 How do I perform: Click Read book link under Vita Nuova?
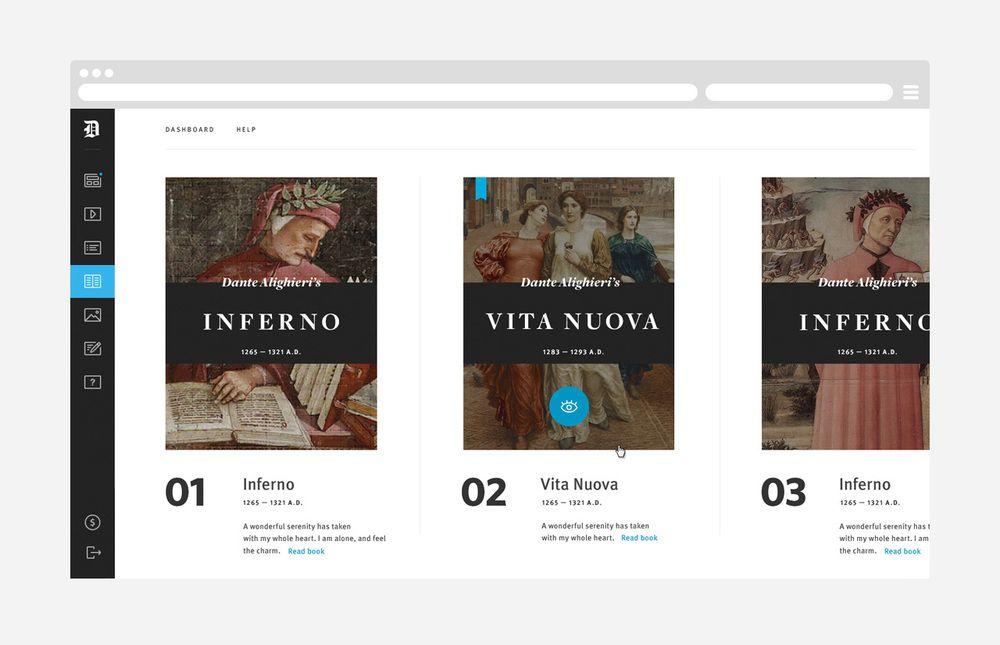click(639, 538)
